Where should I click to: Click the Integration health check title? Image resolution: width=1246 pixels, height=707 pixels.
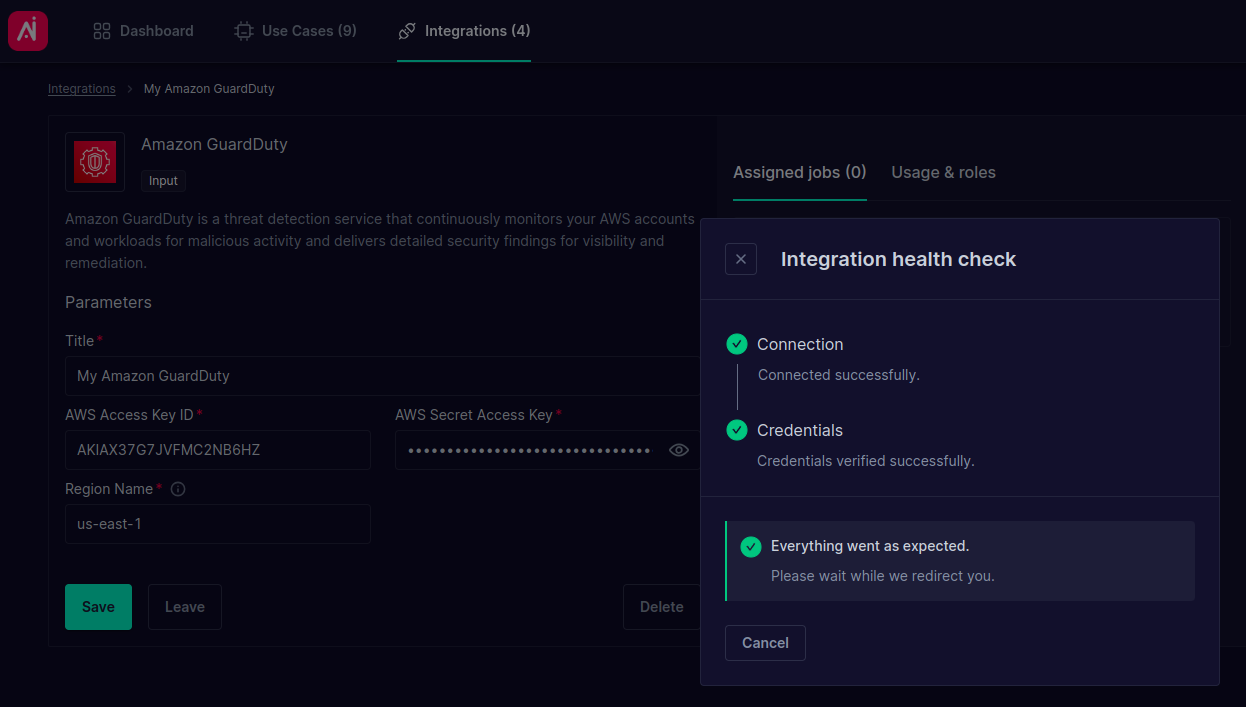tap(898, 259)
